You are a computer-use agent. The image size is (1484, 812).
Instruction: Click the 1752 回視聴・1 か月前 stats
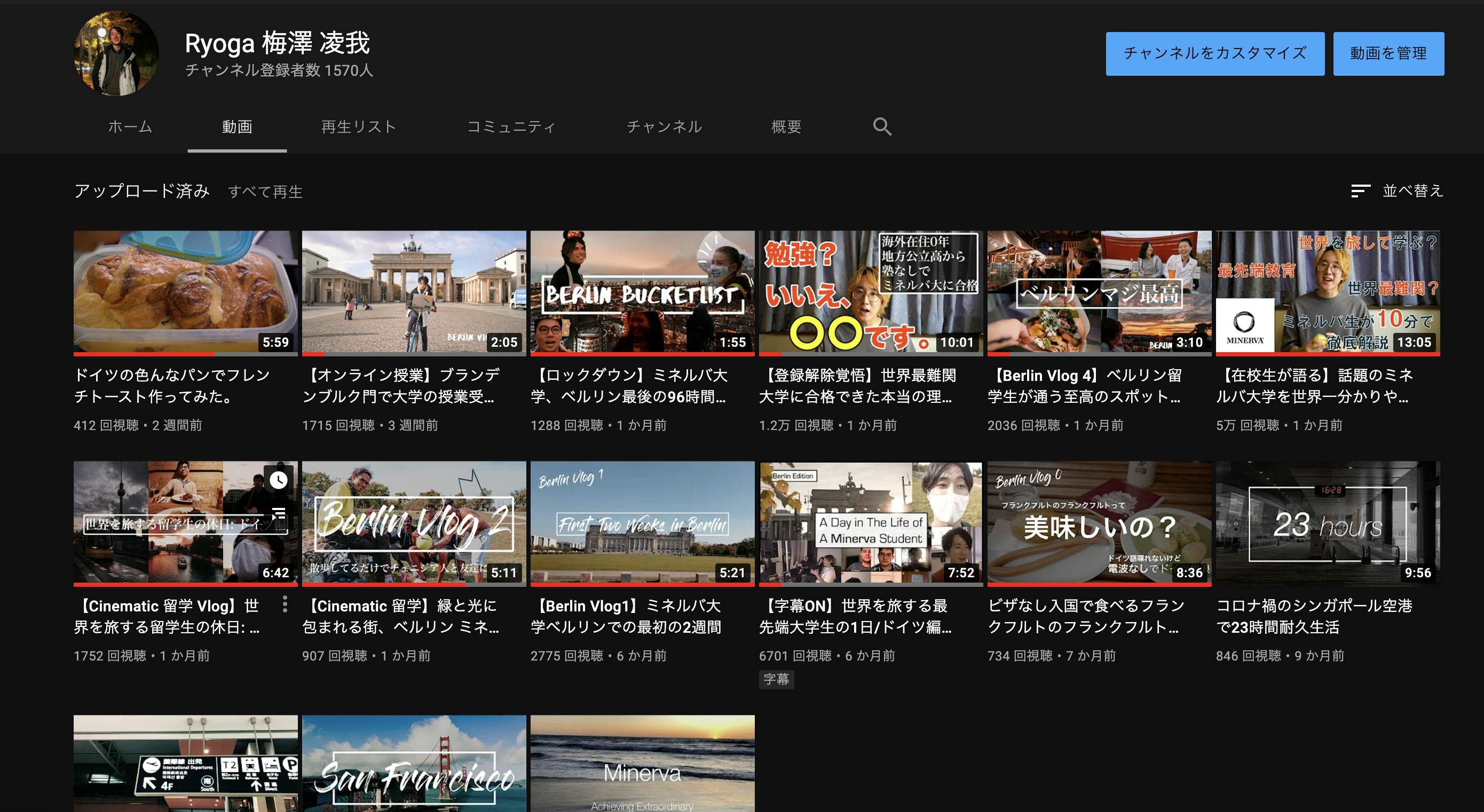pyautogui.click(x=141, y=655)
